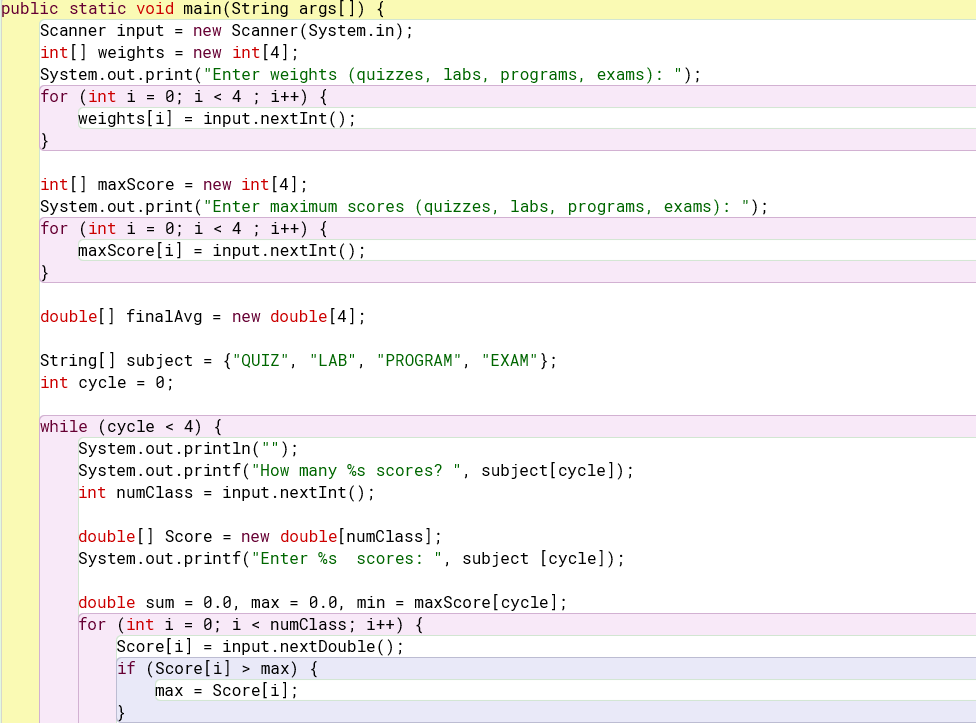
Task: Click the 'maxScore[i] = input.nextInt();' line
Action: [222, 251]
